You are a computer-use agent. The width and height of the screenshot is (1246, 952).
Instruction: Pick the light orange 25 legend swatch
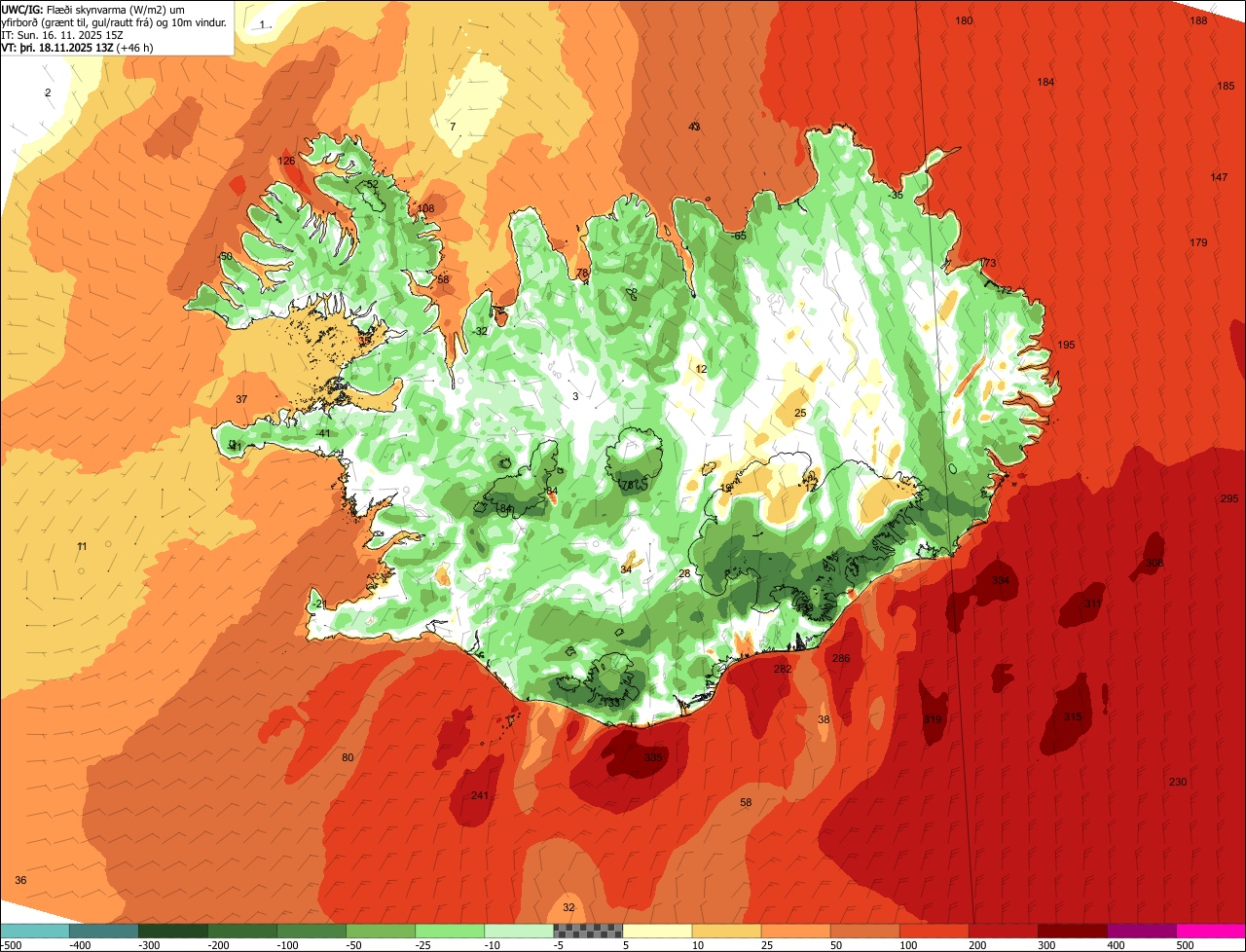coord(795,931)
